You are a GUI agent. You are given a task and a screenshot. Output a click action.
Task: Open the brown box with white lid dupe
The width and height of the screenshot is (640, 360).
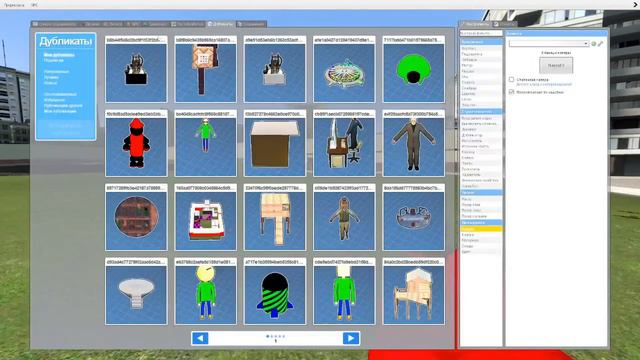coord(275,143)
